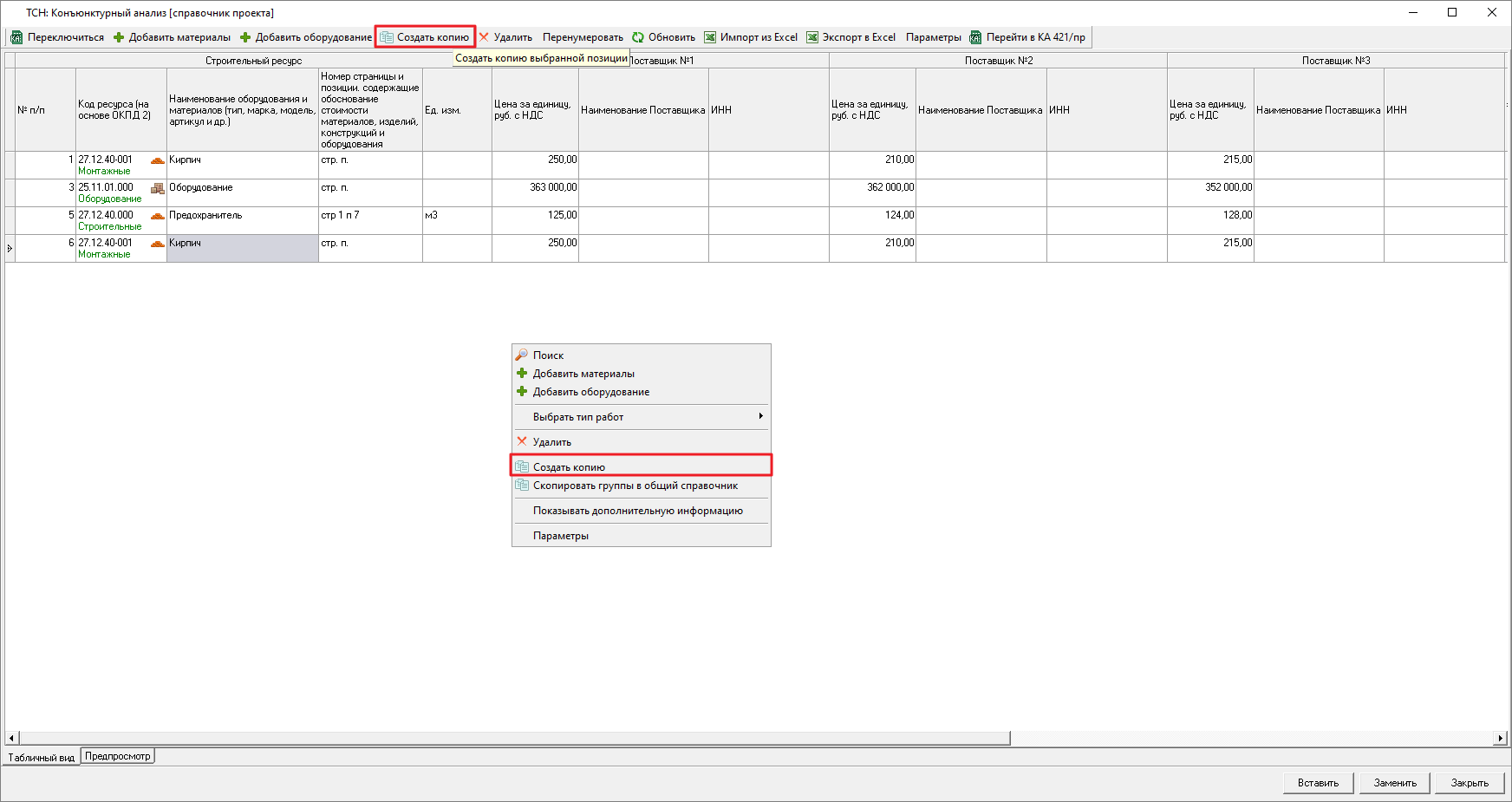Click the Поиск magnifier icon in context menu
This screenshot has width=1512, height=802.
[522, 355]
